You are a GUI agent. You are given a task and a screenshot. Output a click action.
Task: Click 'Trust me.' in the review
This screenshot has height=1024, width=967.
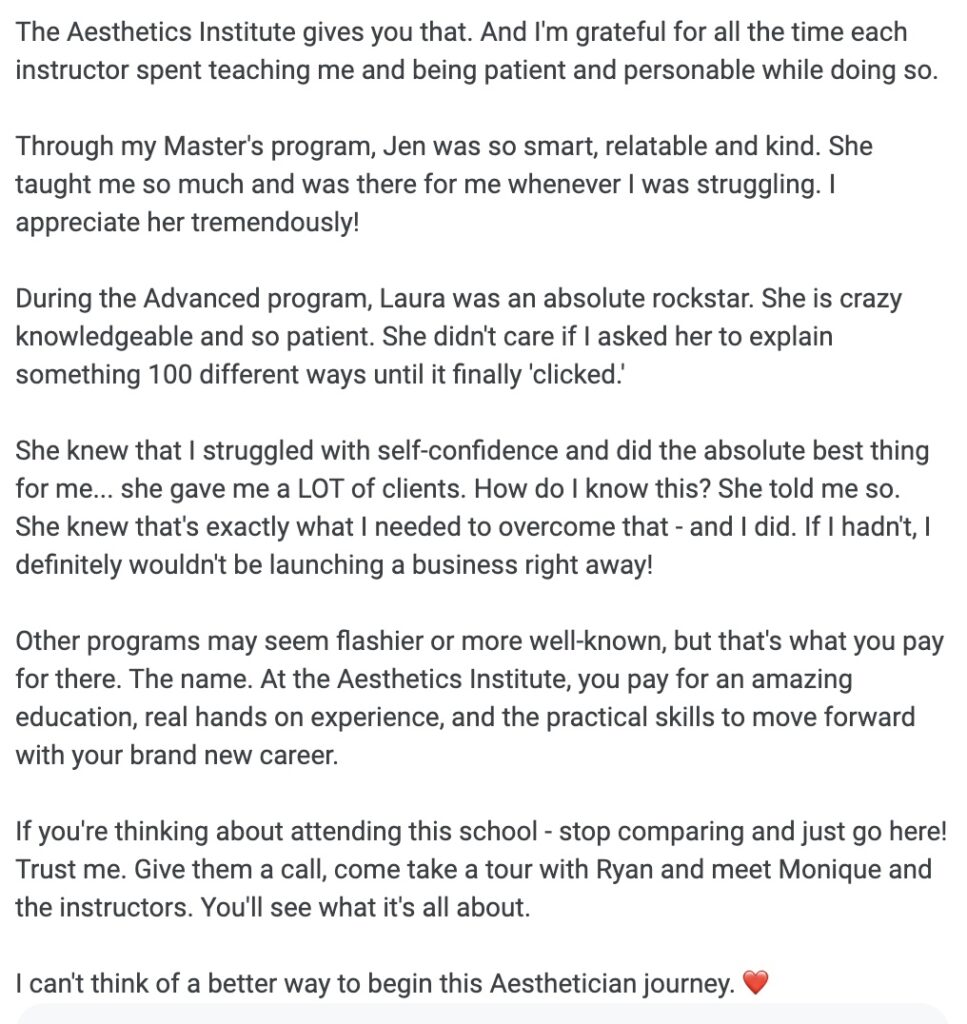71,870
